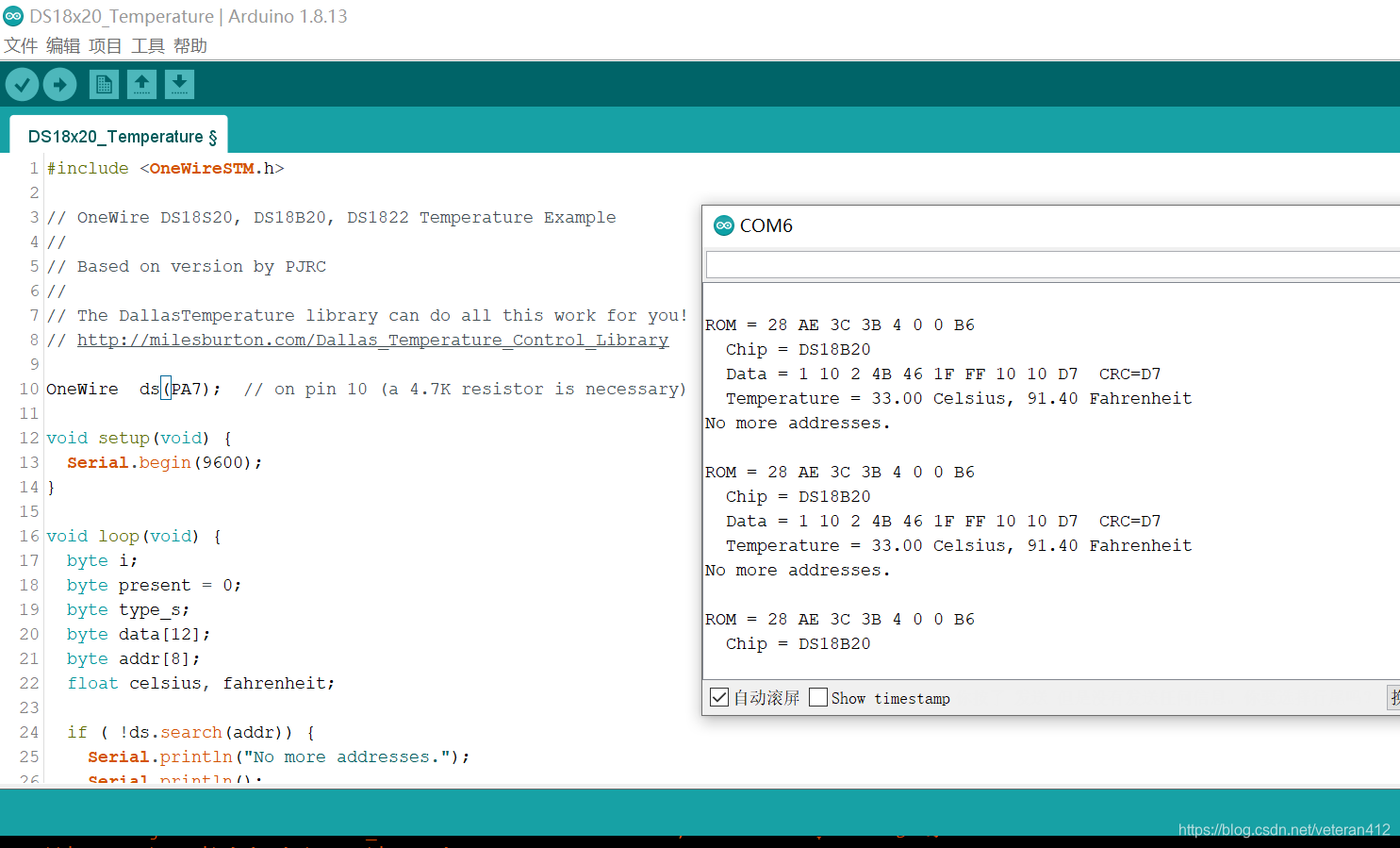Toggle autoscroll in the serial monitor

(718, 697)
